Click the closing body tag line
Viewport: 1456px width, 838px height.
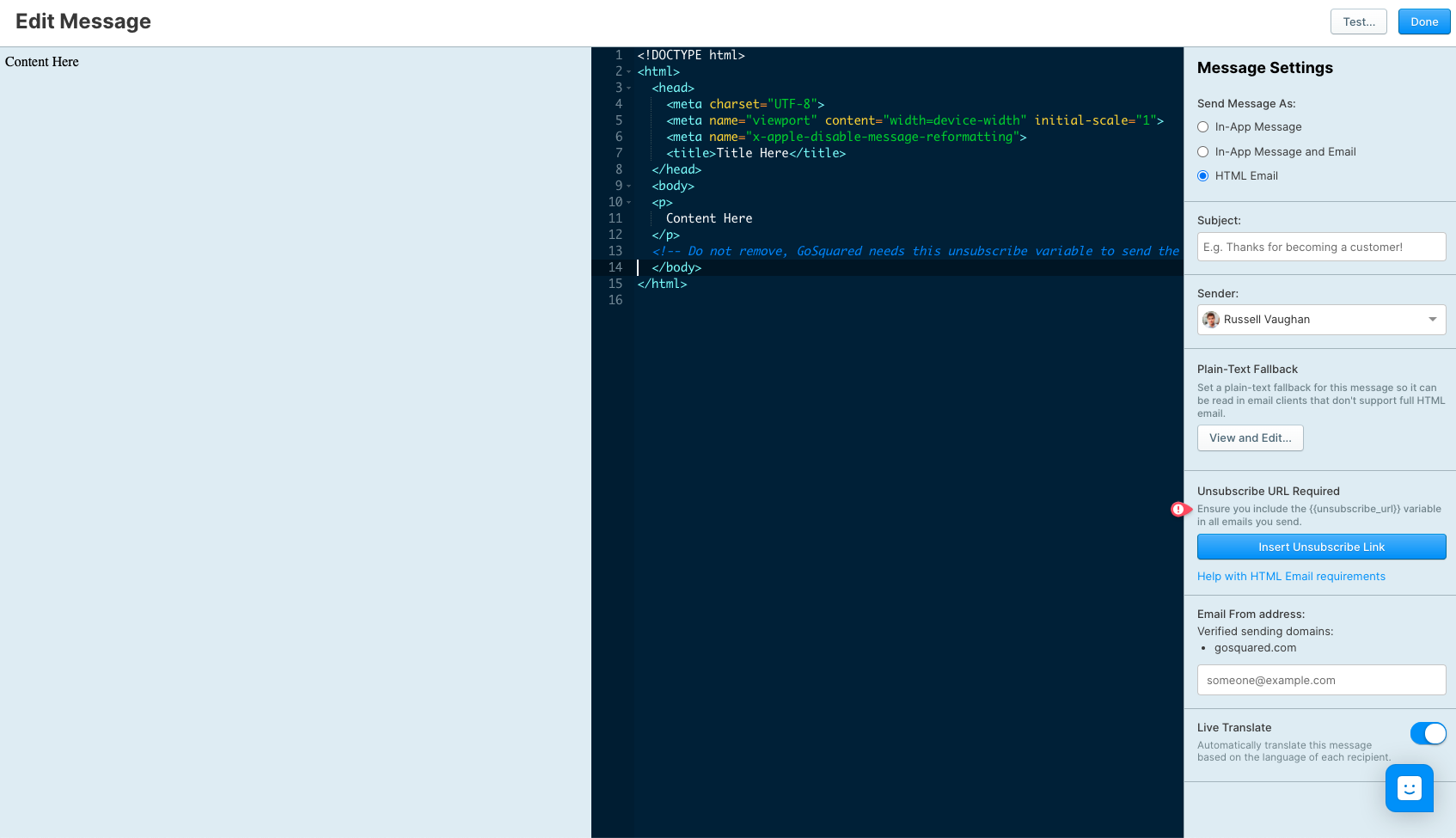tap(676, 267)
